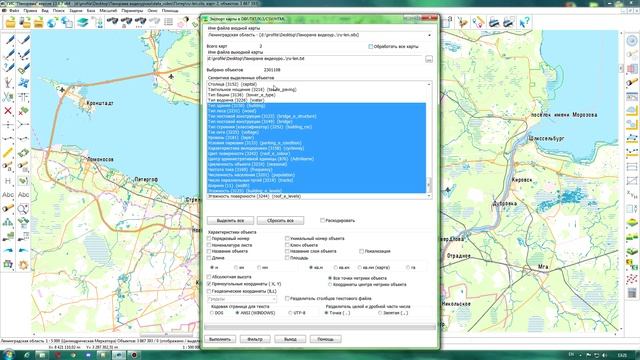Click the output file name field

(x=315, y=59)
